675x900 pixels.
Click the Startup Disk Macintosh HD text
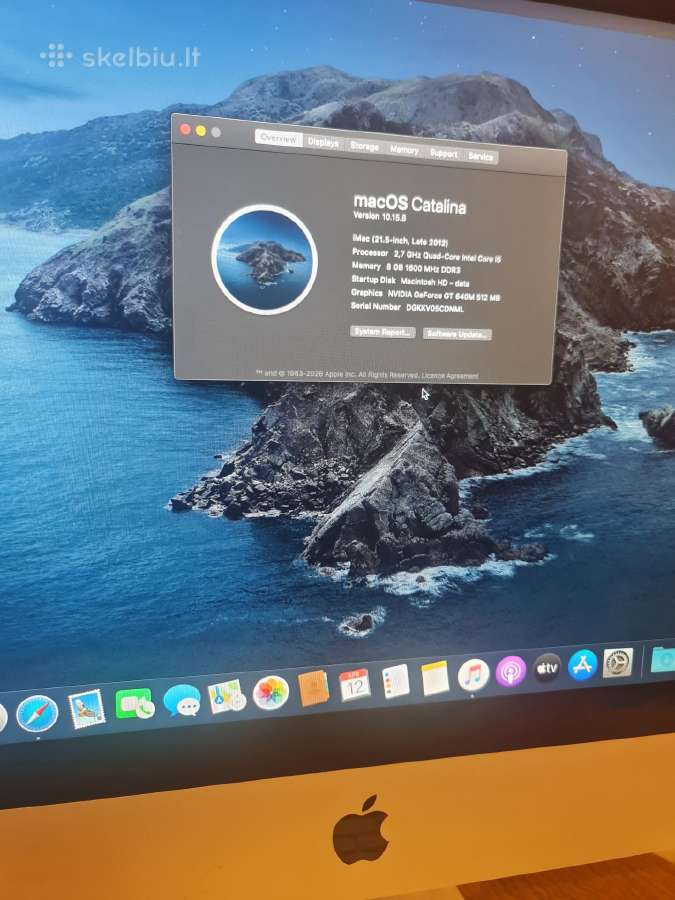pos(410,281)
